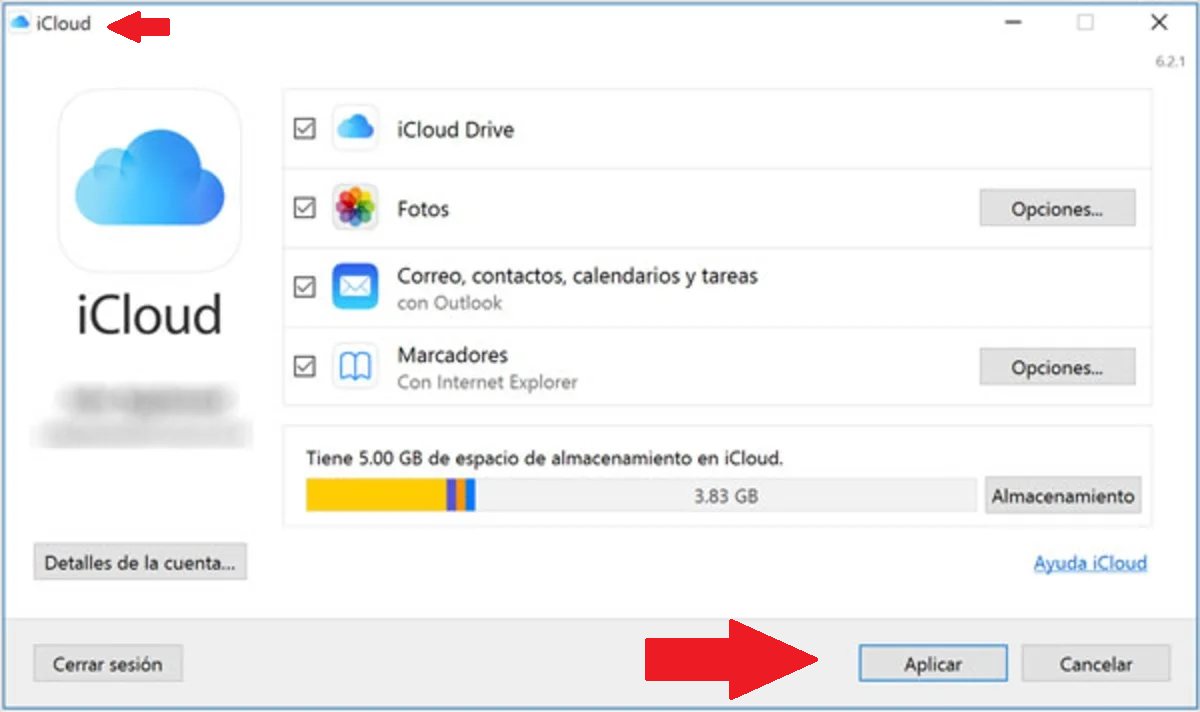
Task: Click the 'con Outlook' subtitle
Action: 449,303
